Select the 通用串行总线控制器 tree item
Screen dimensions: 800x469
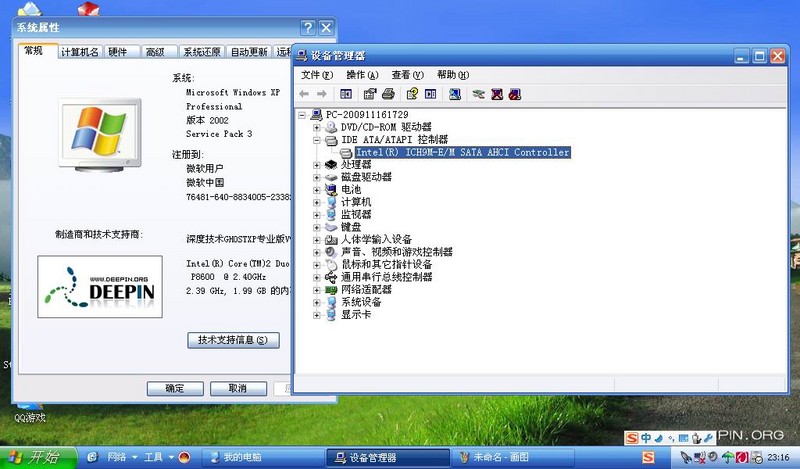387,277
